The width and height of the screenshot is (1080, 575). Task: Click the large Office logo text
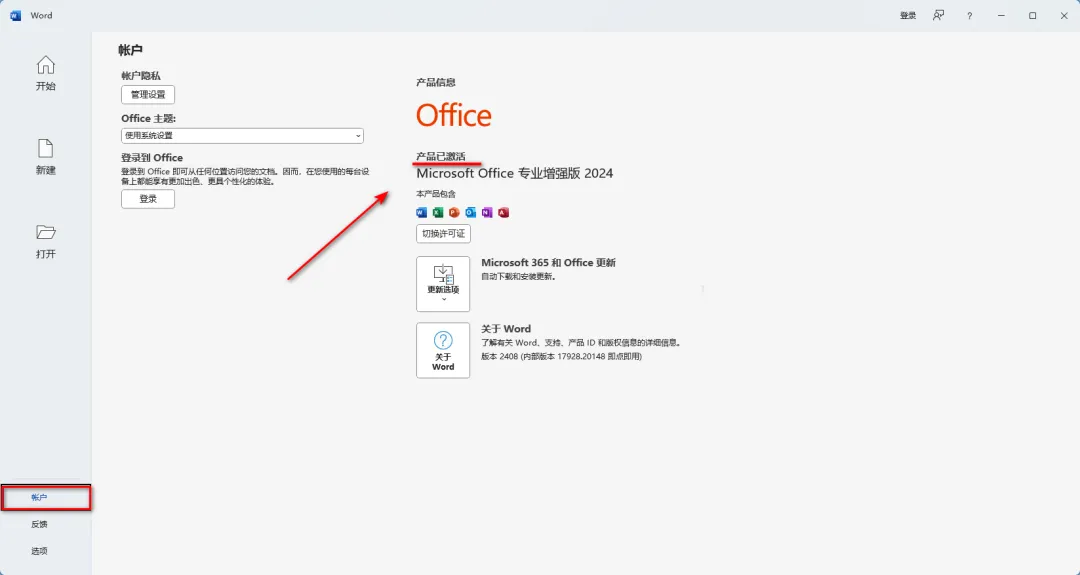coord(454,115)
